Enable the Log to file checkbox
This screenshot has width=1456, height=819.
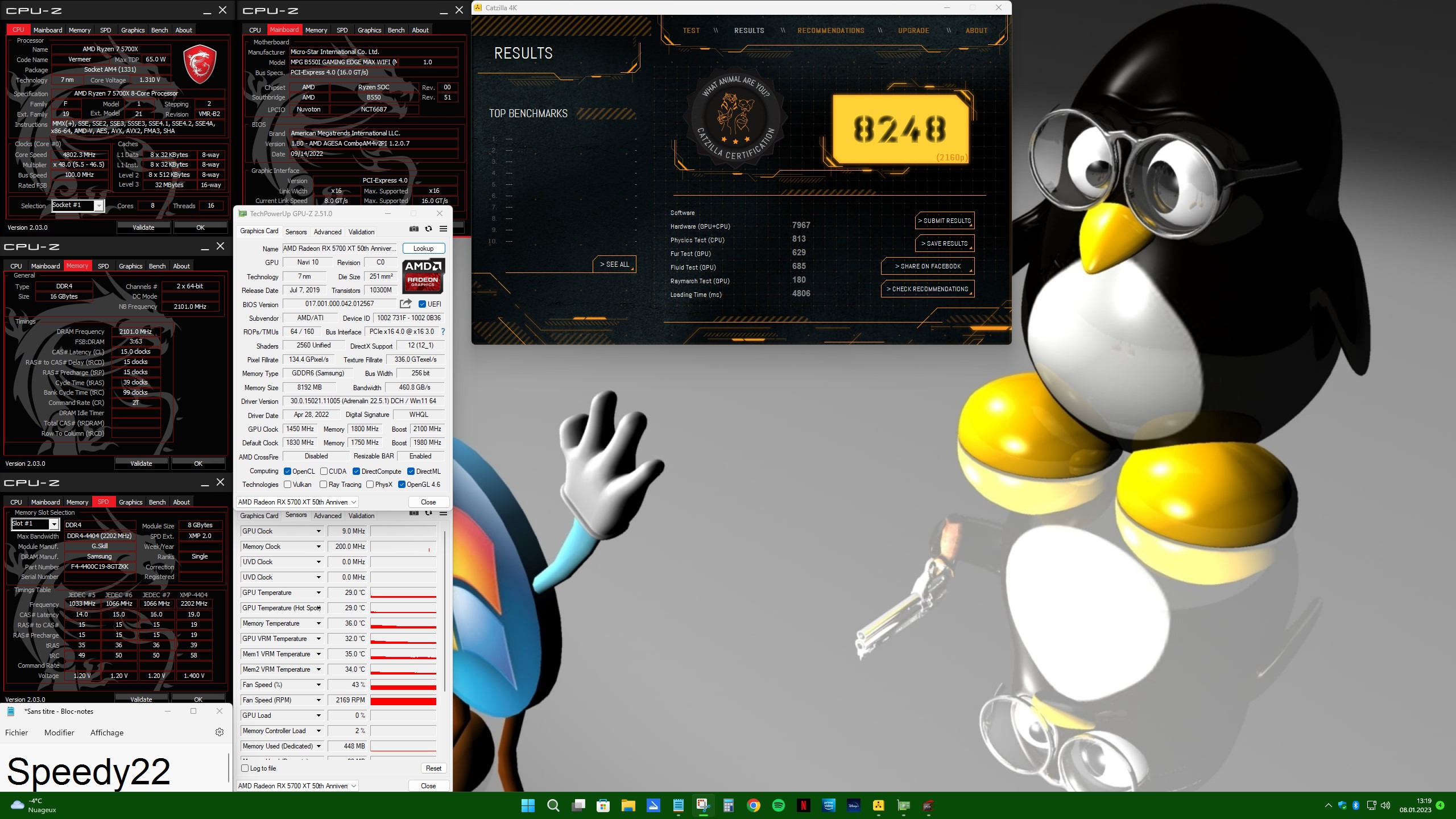245,768
